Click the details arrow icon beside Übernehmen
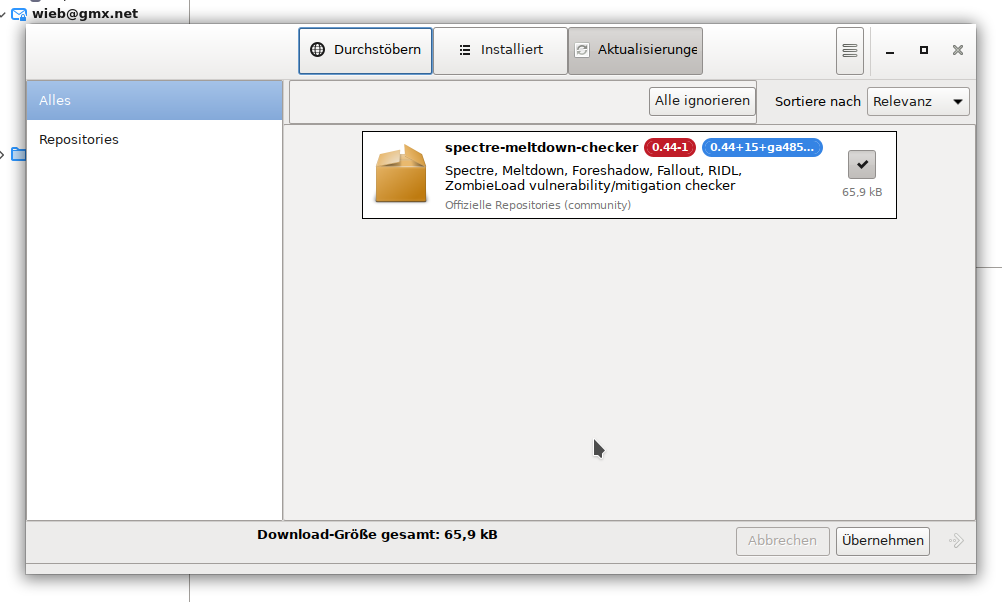This screenshot has height=602, width=1002. 956,541
